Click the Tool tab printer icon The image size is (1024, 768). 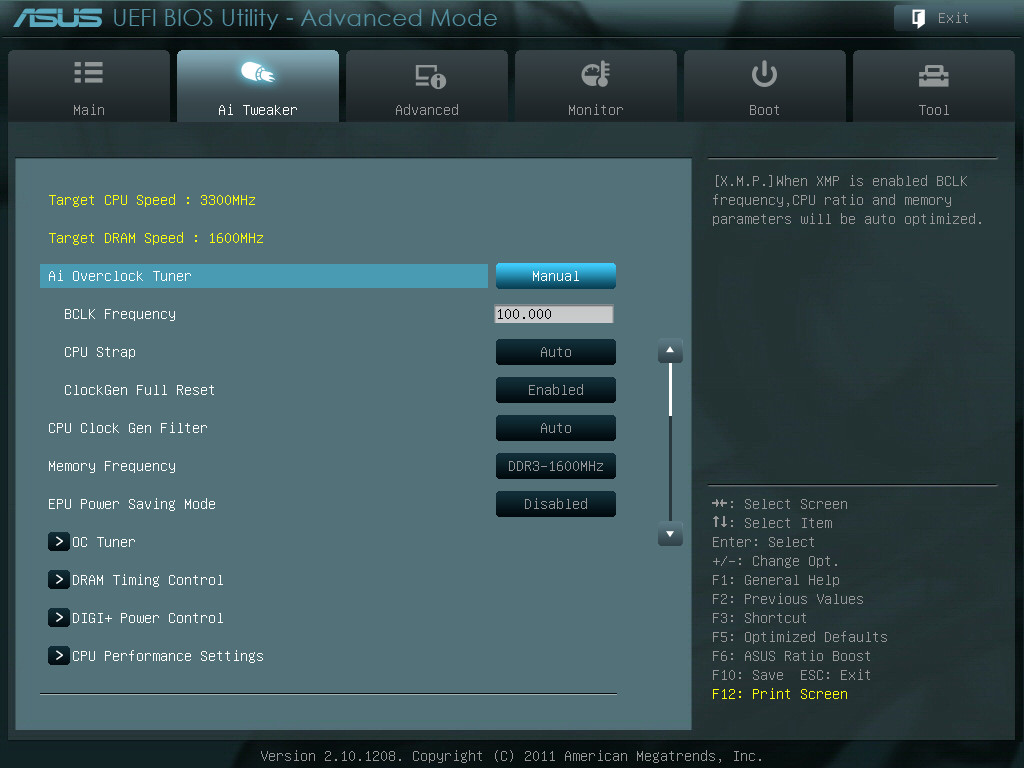coord(933,76)
